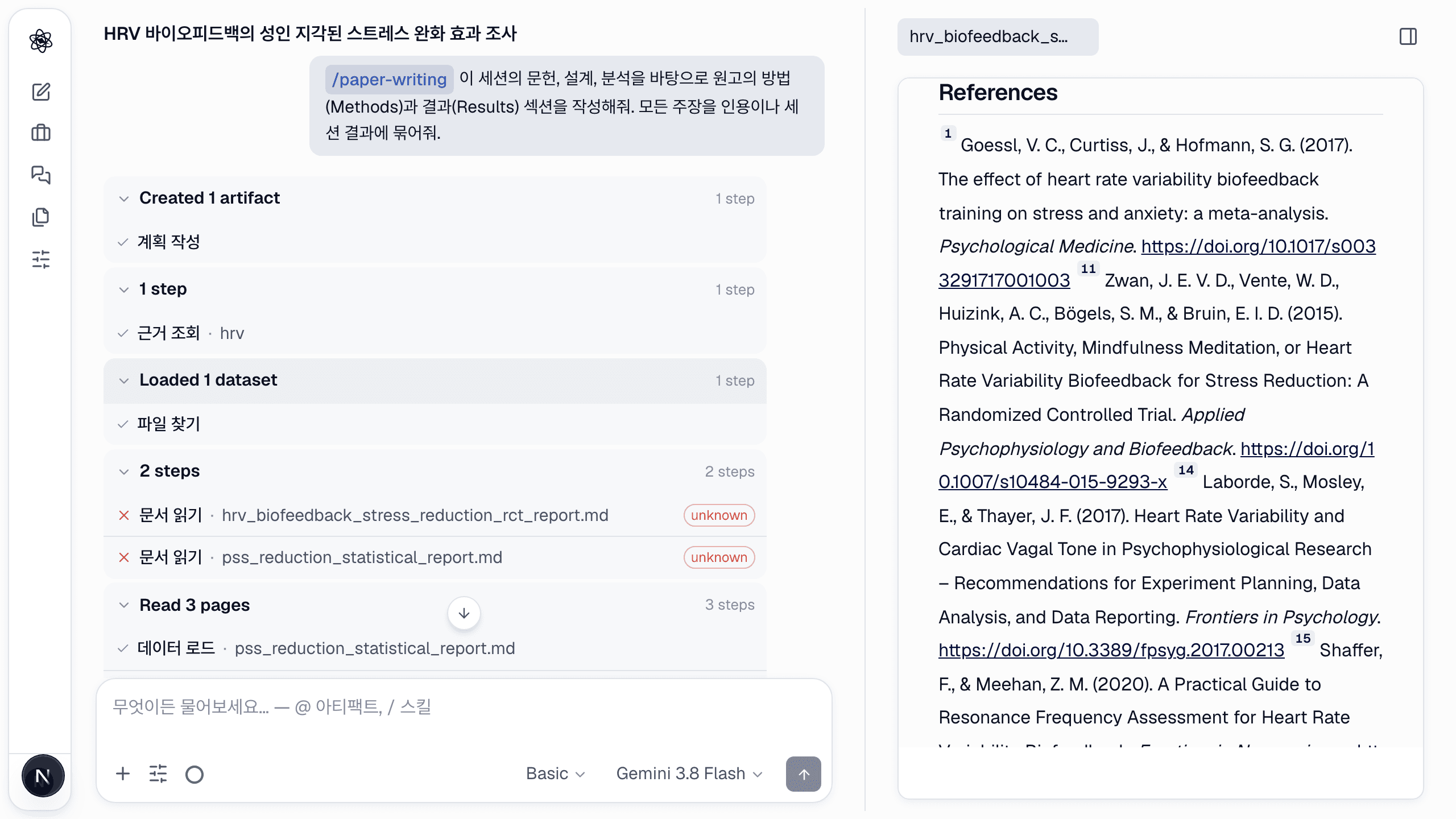Viewport: 1456px width, 819px height.
Task: Jump to bottom with the down arrow button
Action: 464,613
